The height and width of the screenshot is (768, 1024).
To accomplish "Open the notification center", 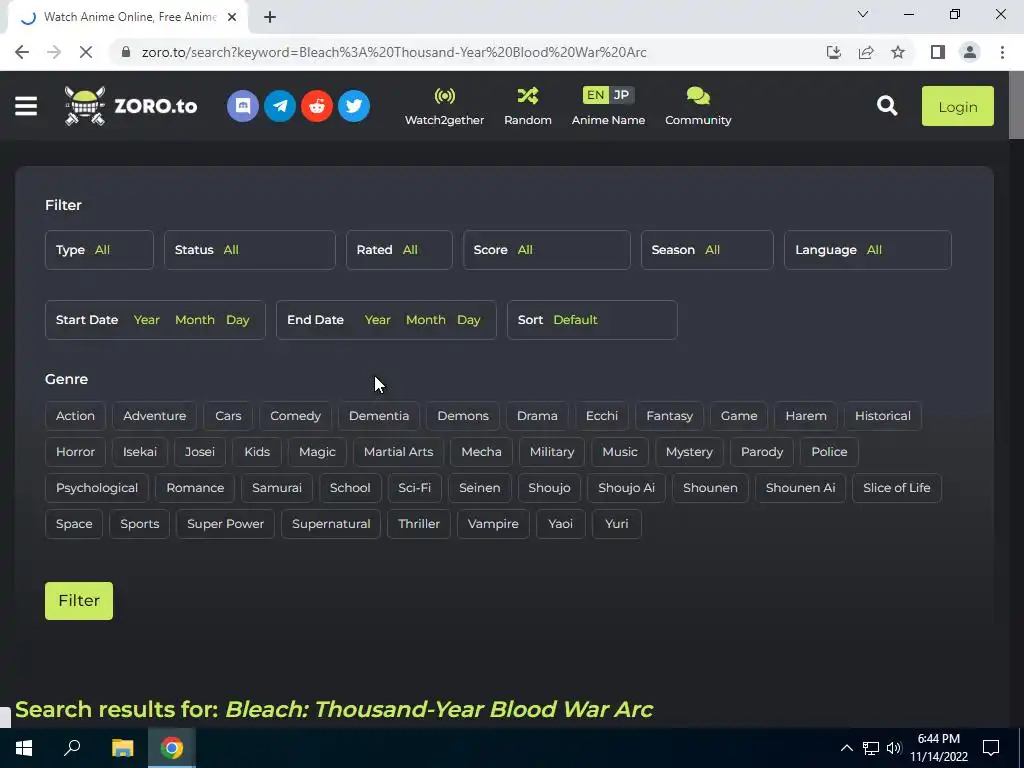I will pos(991,748).
